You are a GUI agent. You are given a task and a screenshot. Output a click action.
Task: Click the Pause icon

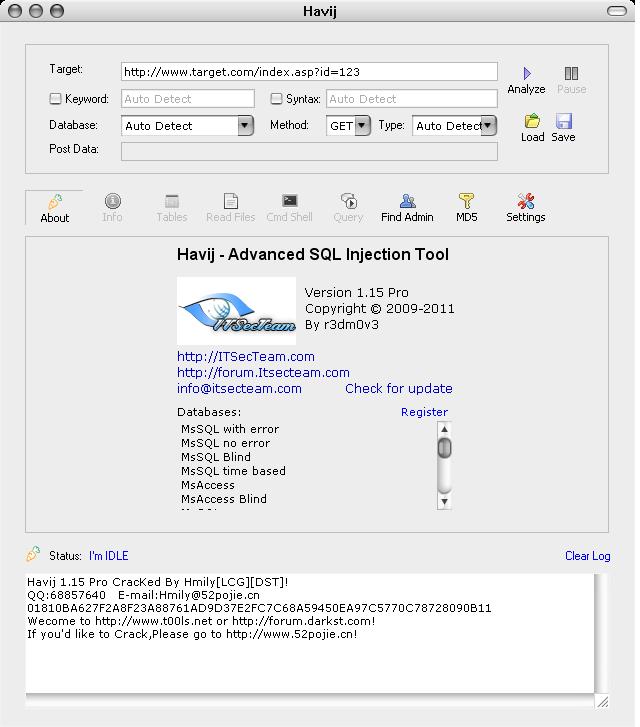pyautogui.click(x=571, y=73)
